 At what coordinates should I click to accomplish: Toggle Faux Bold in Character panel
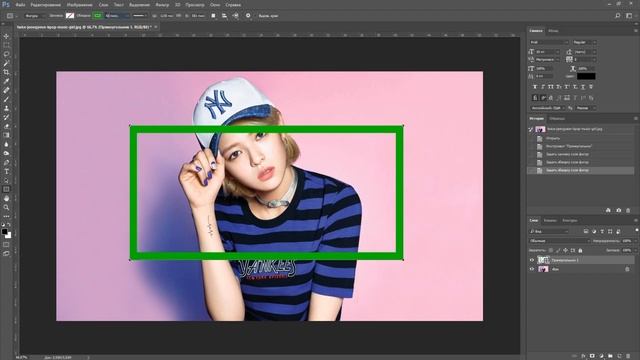click(x=535, y=87)
